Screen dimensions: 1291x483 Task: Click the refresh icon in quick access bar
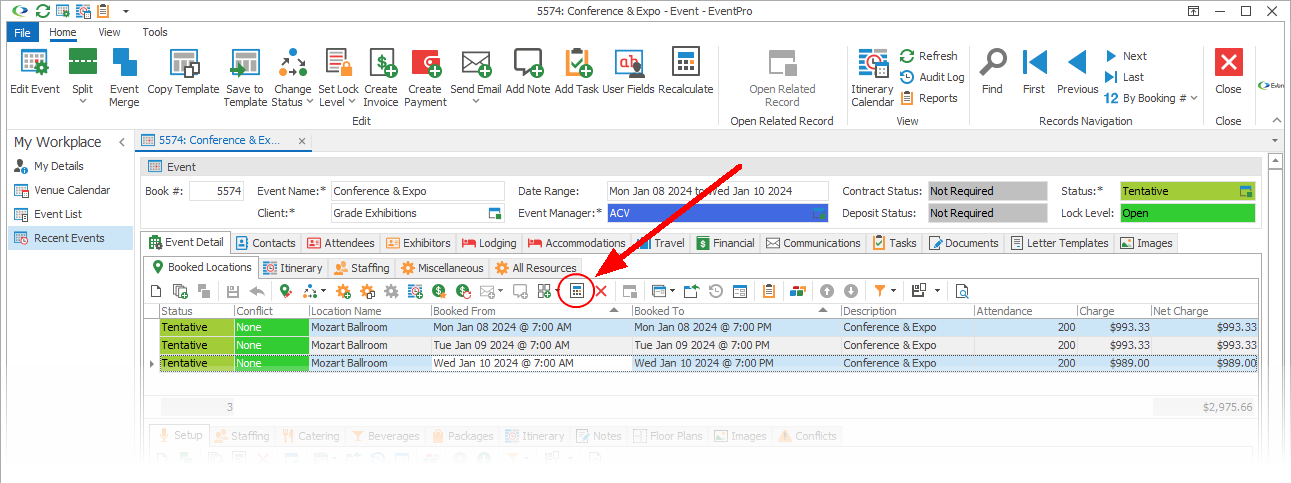(x=42, y=12)
